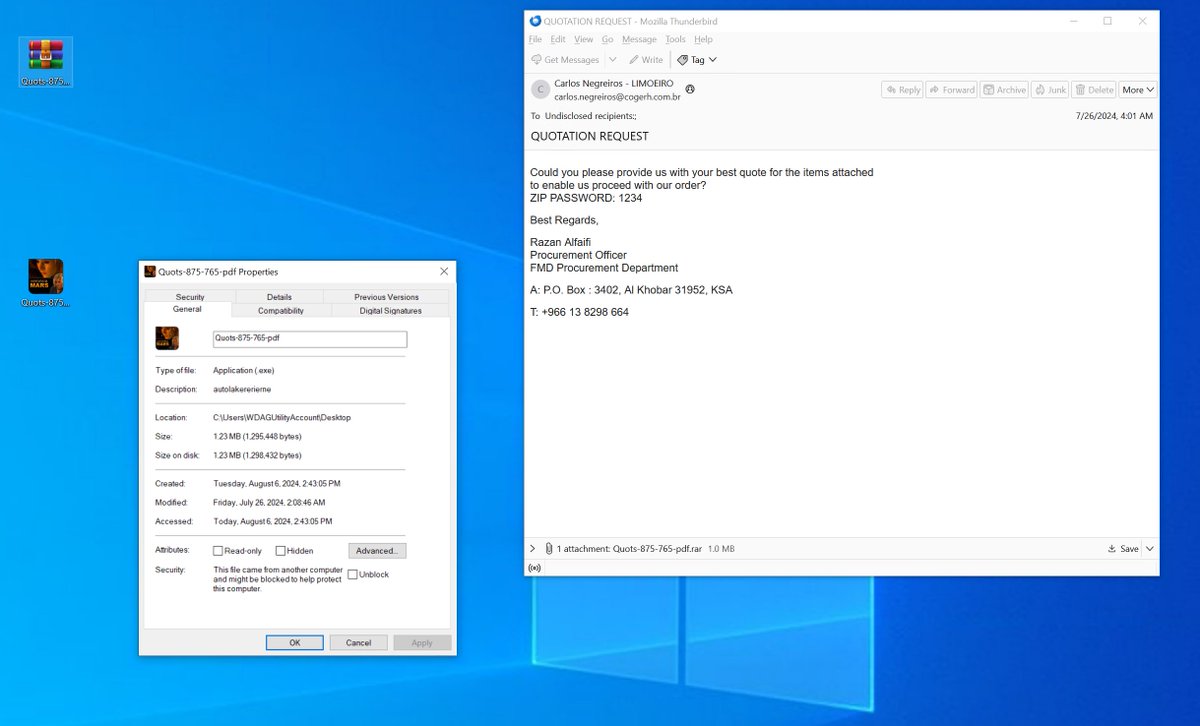1200x726 pixels.
Task: Open the Tools menu in Thunderbird
Action: coord(675,39)
